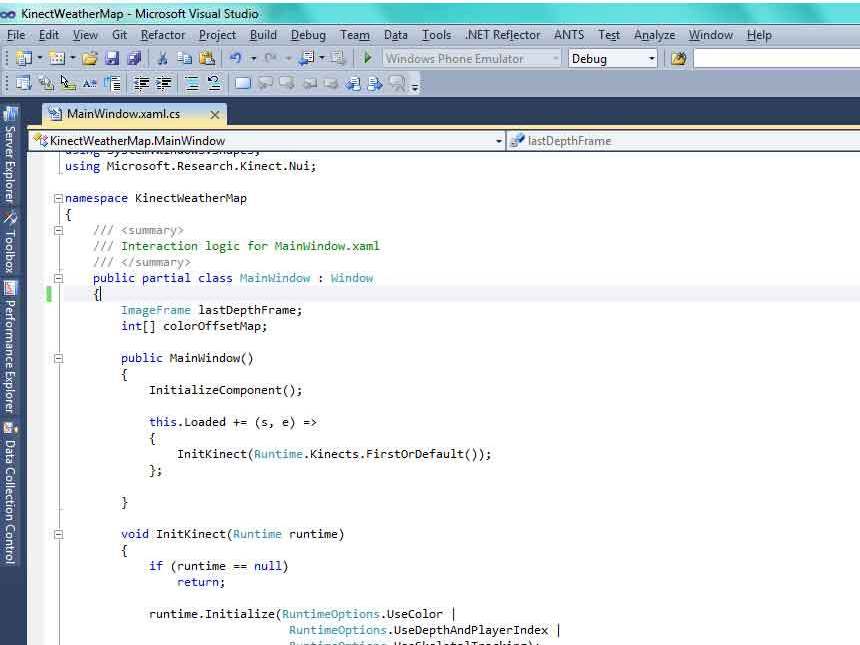The height and width of the screenshot is (645, 860).
Task: Click the Increase Line Indent icon
Action: [x=163, y=83]
